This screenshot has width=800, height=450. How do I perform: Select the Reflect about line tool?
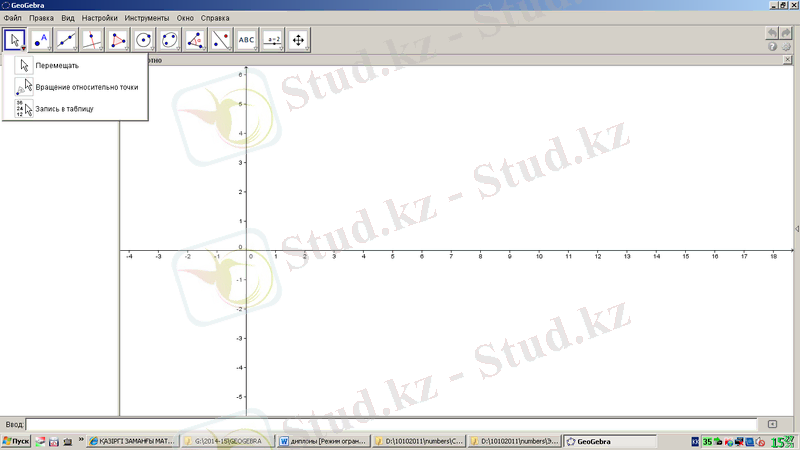221,40
